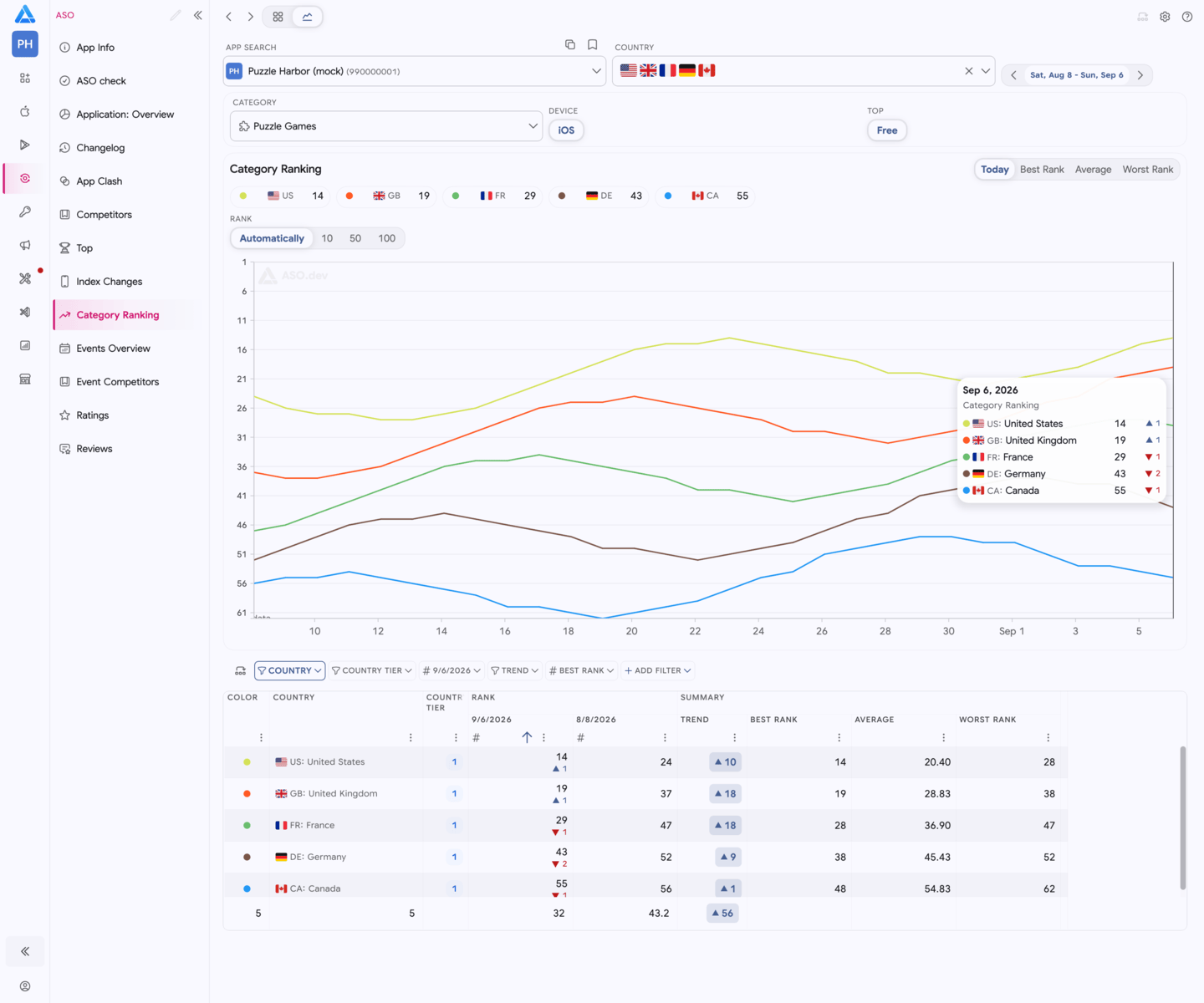Open the 9/6/2026 filter dropdown

(x=451, y=670)
